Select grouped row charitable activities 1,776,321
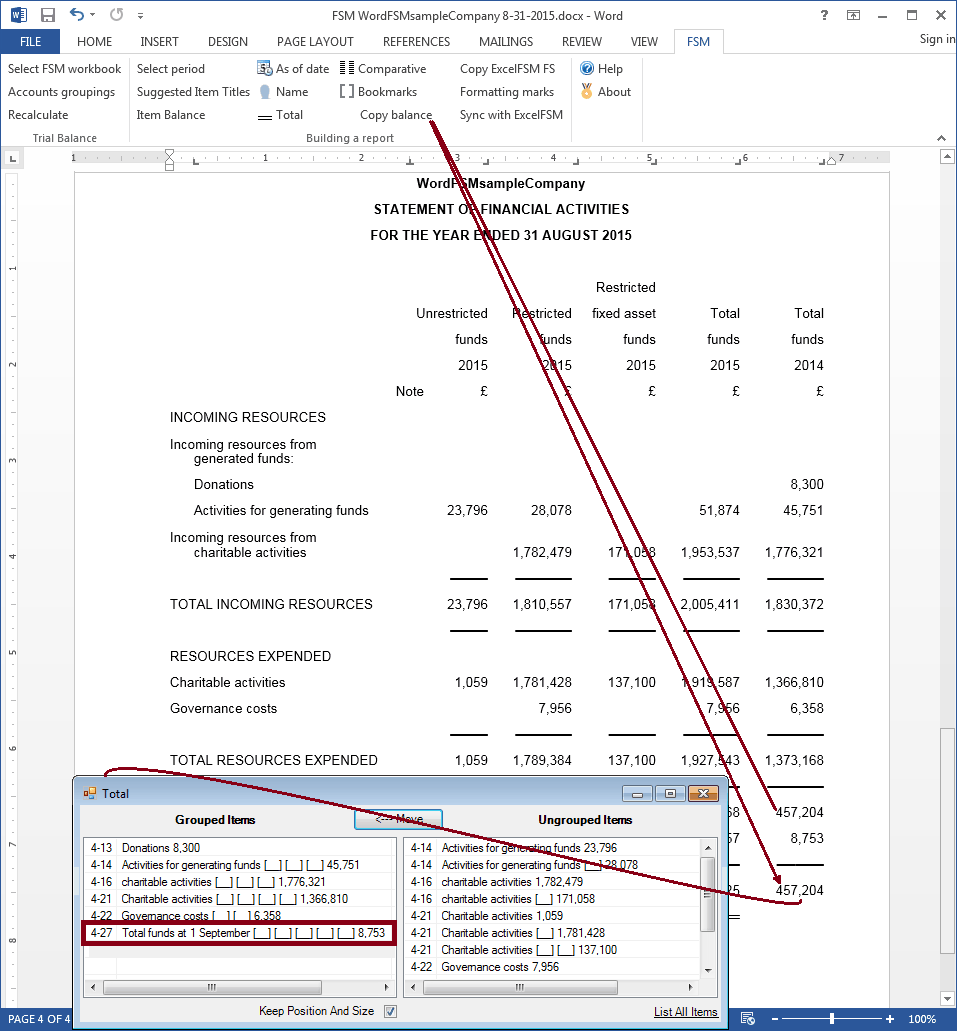The image size is (957, 1031). [x=240, y=882]
